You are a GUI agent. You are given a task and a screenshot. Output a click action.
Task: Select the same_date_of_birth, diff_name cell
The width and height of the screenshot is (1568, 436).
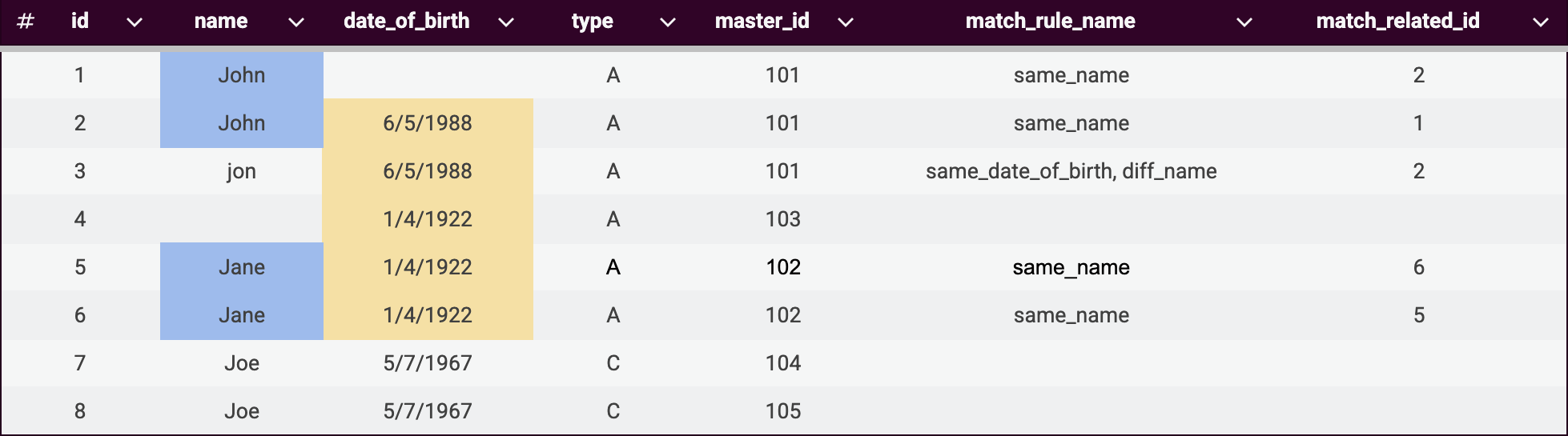(x=1071, y=171)
